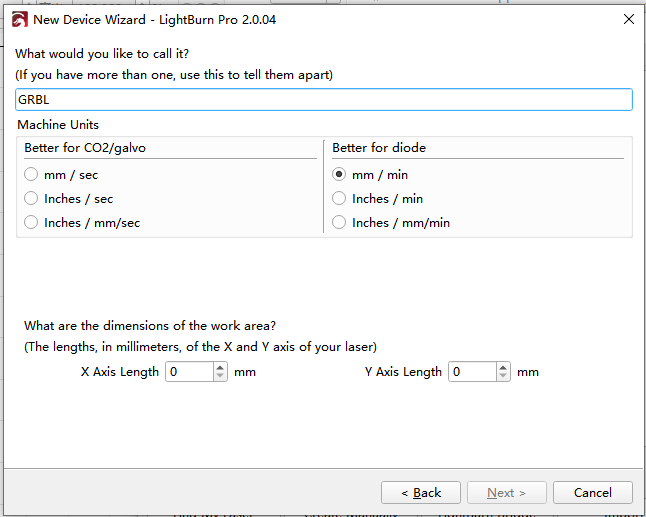Choose Inches / sec units option
Screen dimensions: 646x517
pos(31,199)
